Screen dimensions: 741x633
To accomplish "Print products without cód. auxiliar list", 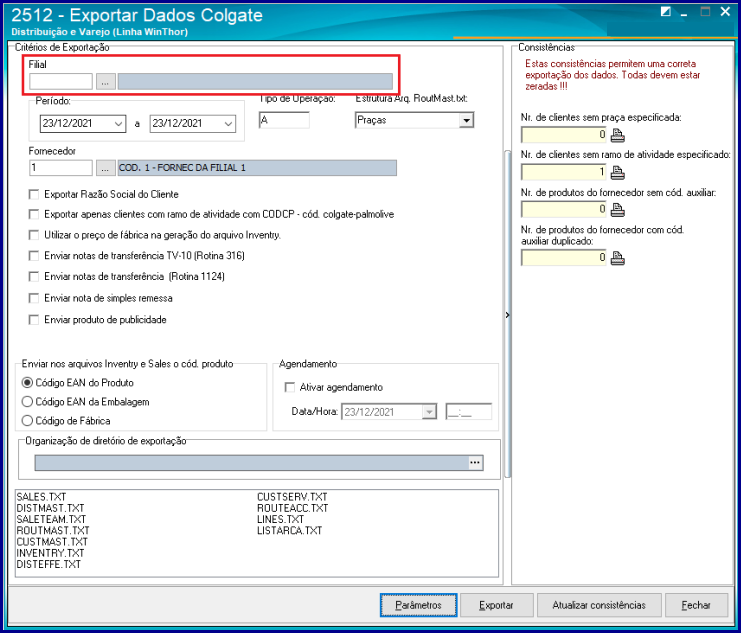I will (618, 209).
